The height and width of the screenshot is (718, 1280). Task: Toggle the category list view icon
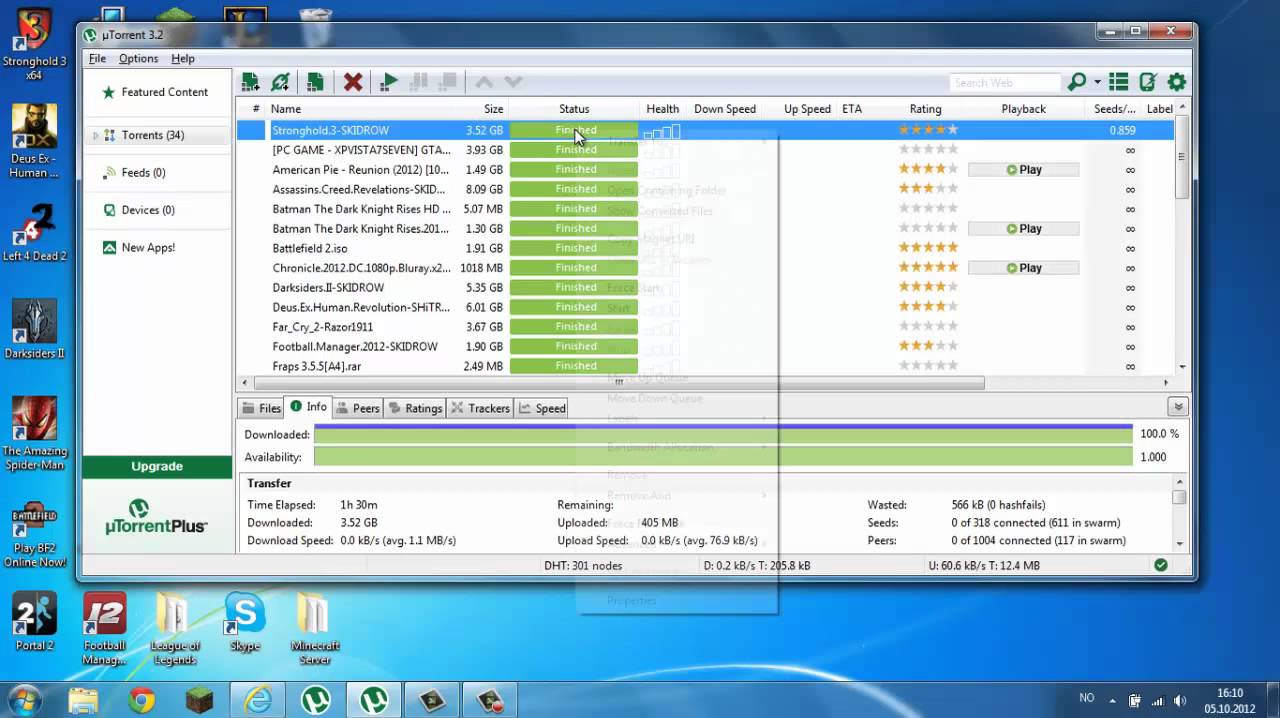click(1119, 82)
